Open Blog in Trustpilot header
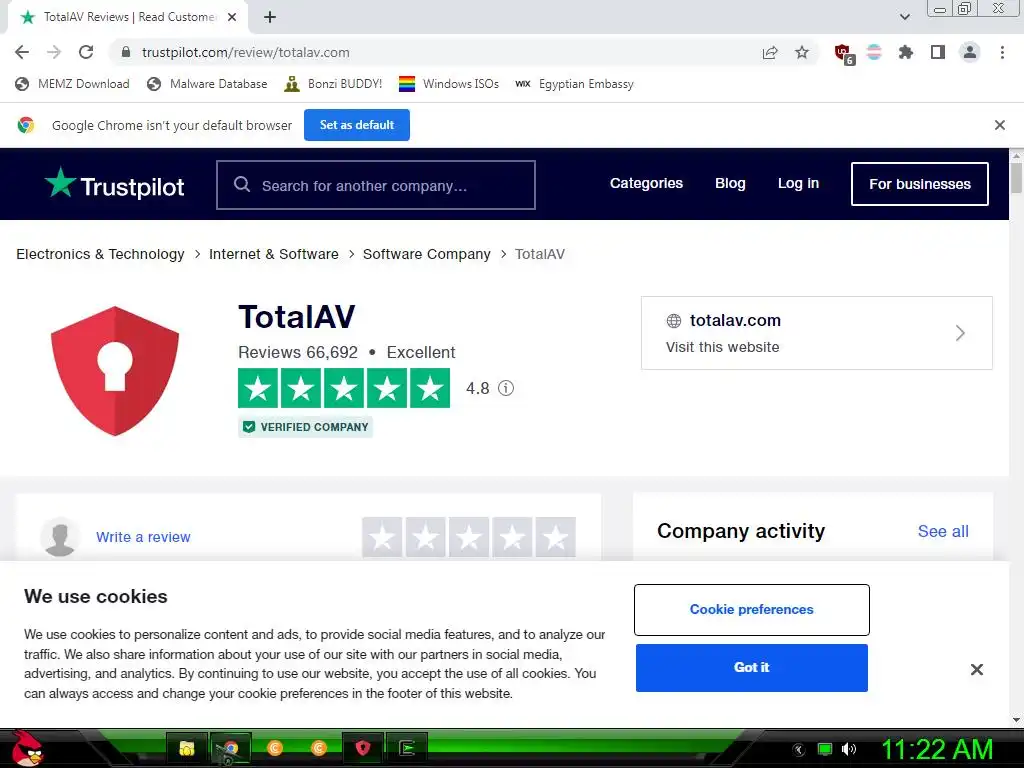 pos(730,184)
